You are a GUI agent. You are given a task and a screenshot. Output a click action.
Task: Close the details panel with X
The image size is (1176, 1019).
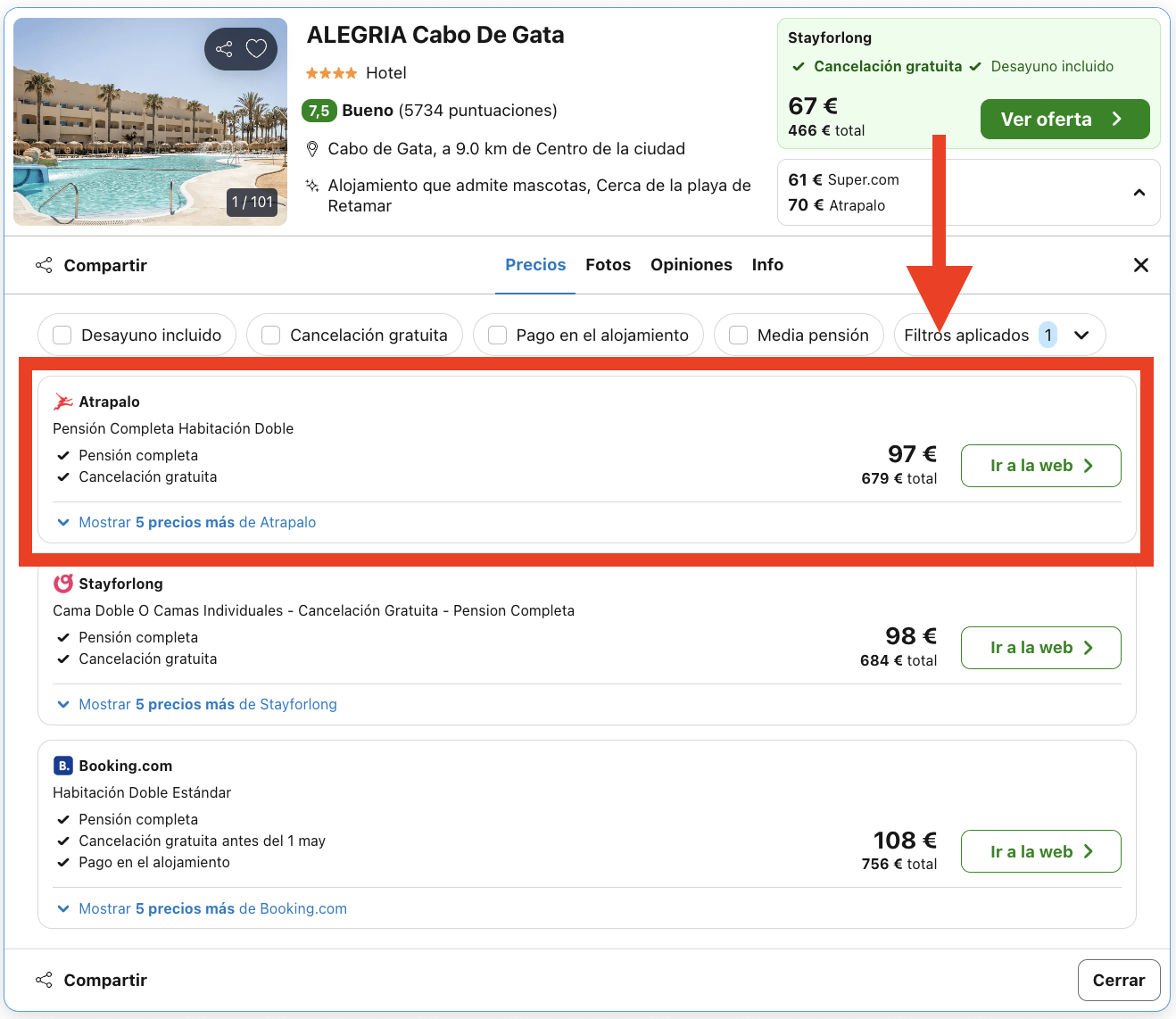pyautogui.click(x=1141, y=265)
